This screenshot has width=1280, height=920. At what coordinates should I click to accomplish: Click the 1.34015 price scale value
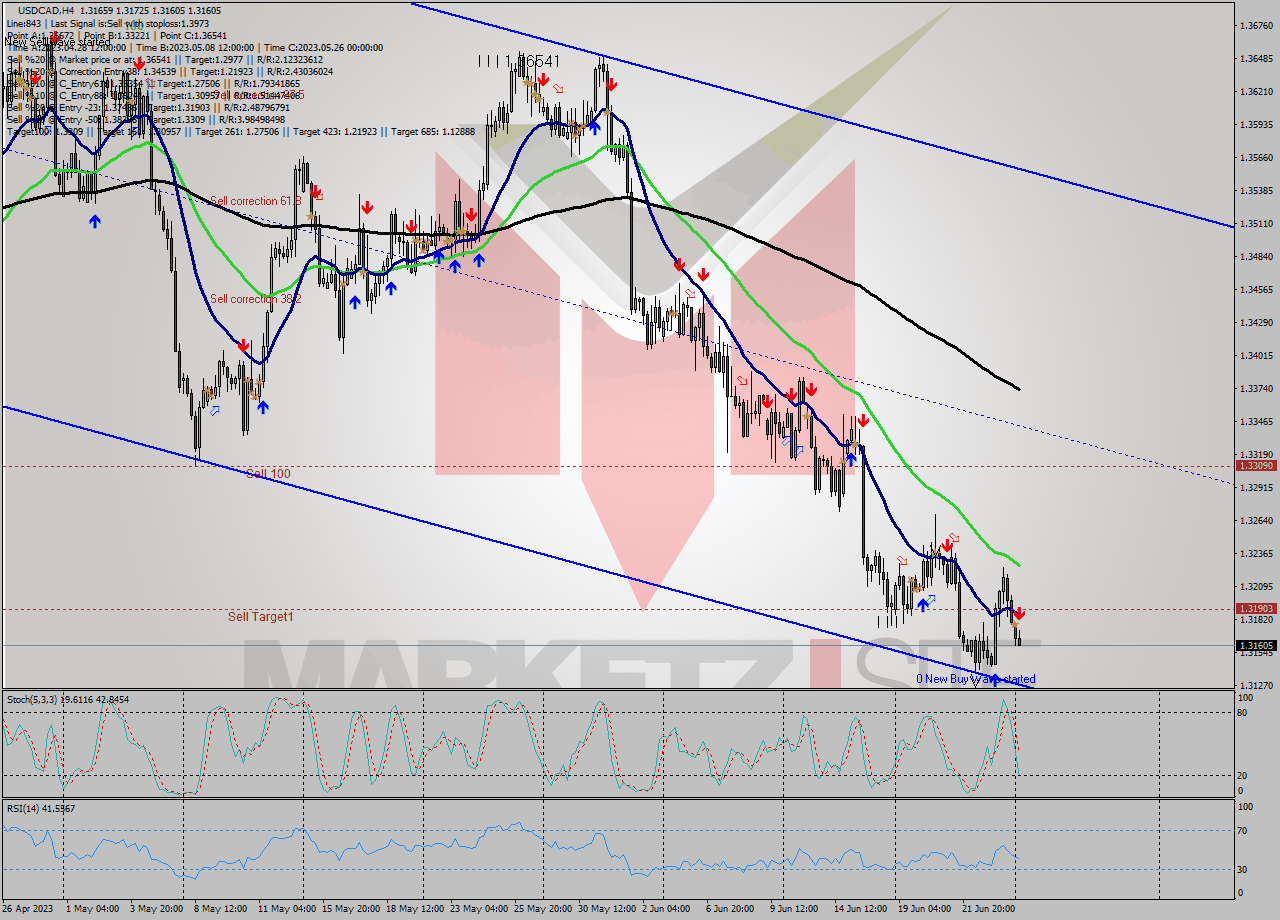(1257, 355)
